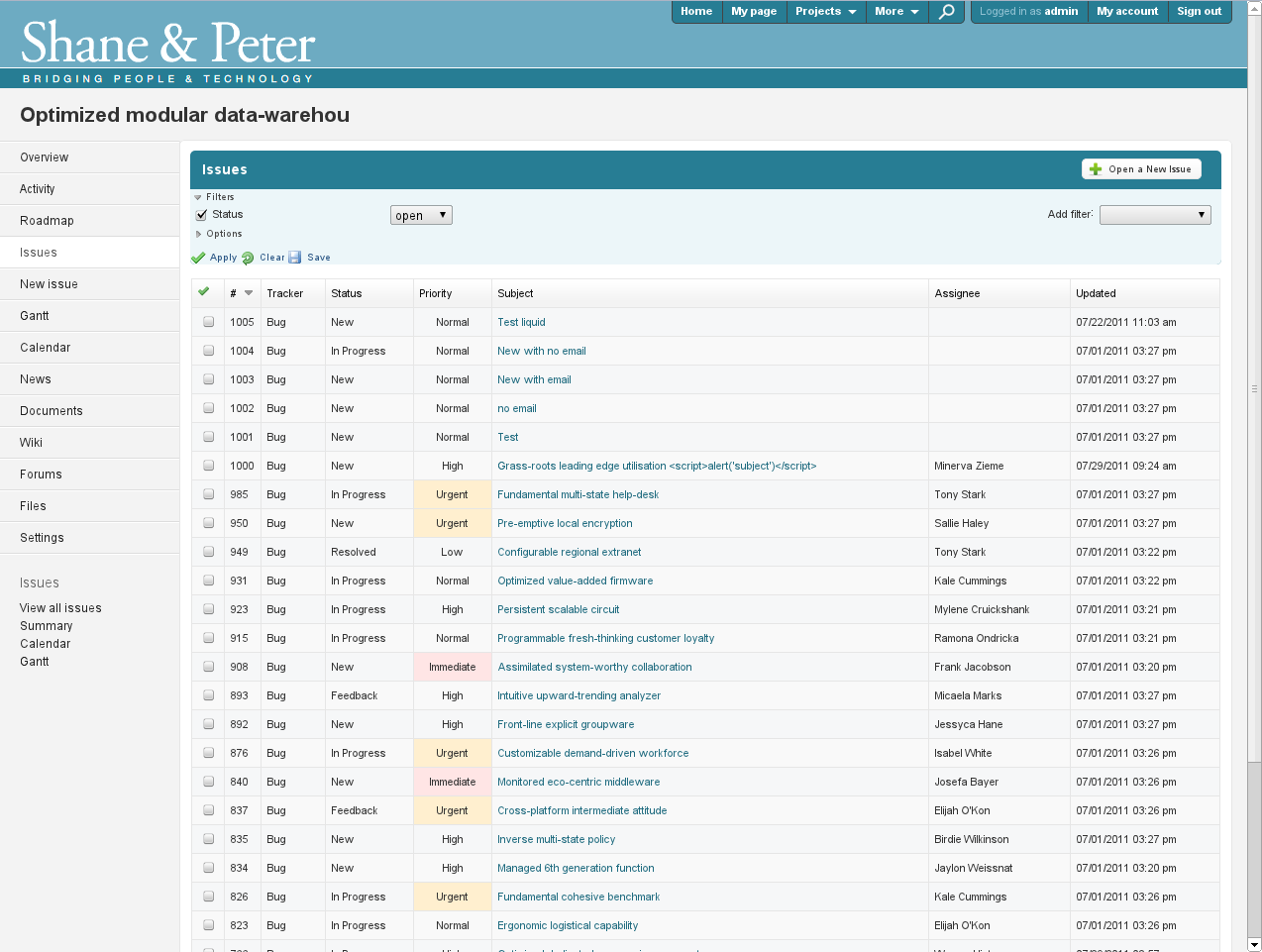Open News in the sidebar

89,379
